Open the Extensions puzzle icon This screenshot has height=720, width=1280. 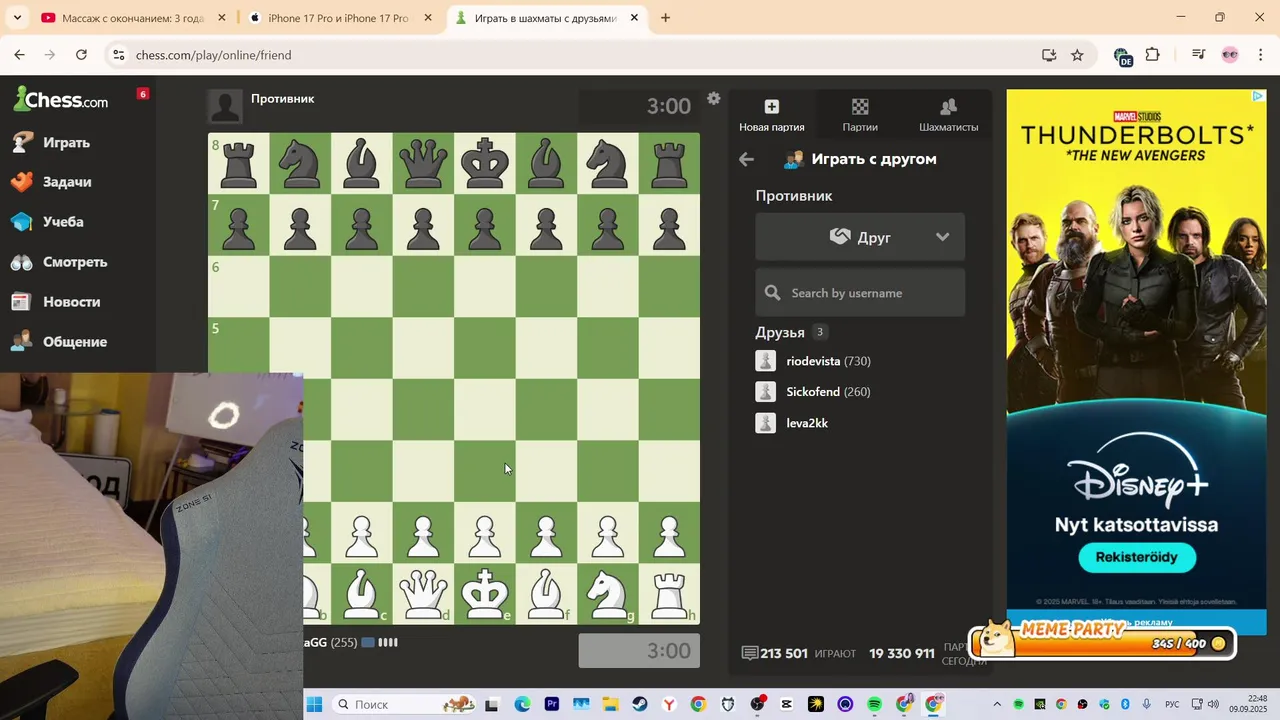[1152, 55]
